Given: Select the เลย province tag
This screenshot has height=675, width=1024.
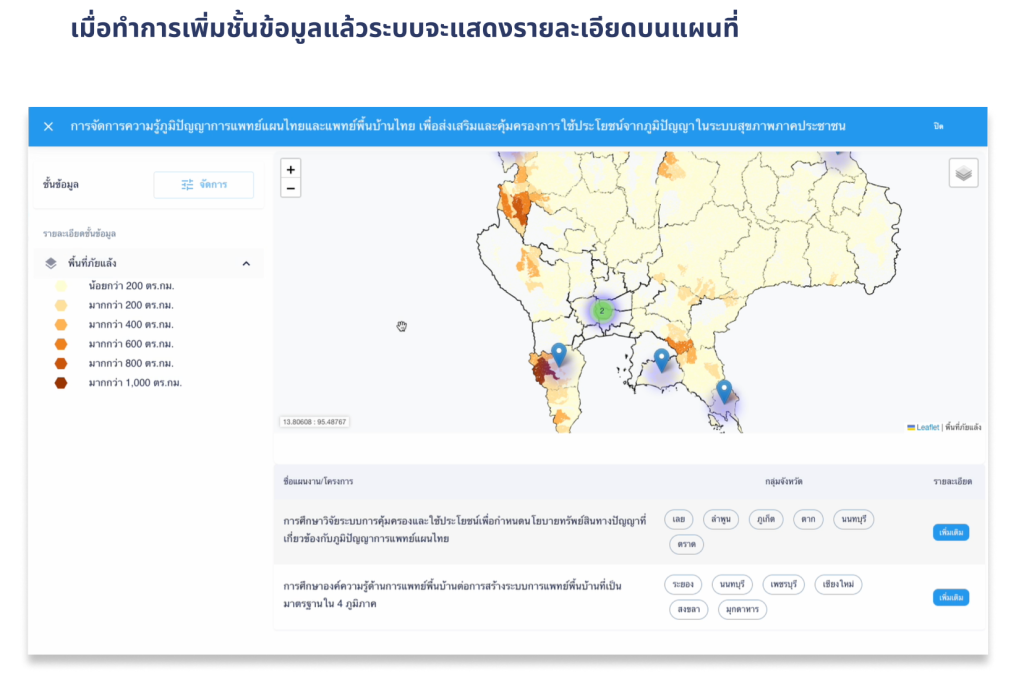Looking at the screenshot, I should (x=678, y=519).
